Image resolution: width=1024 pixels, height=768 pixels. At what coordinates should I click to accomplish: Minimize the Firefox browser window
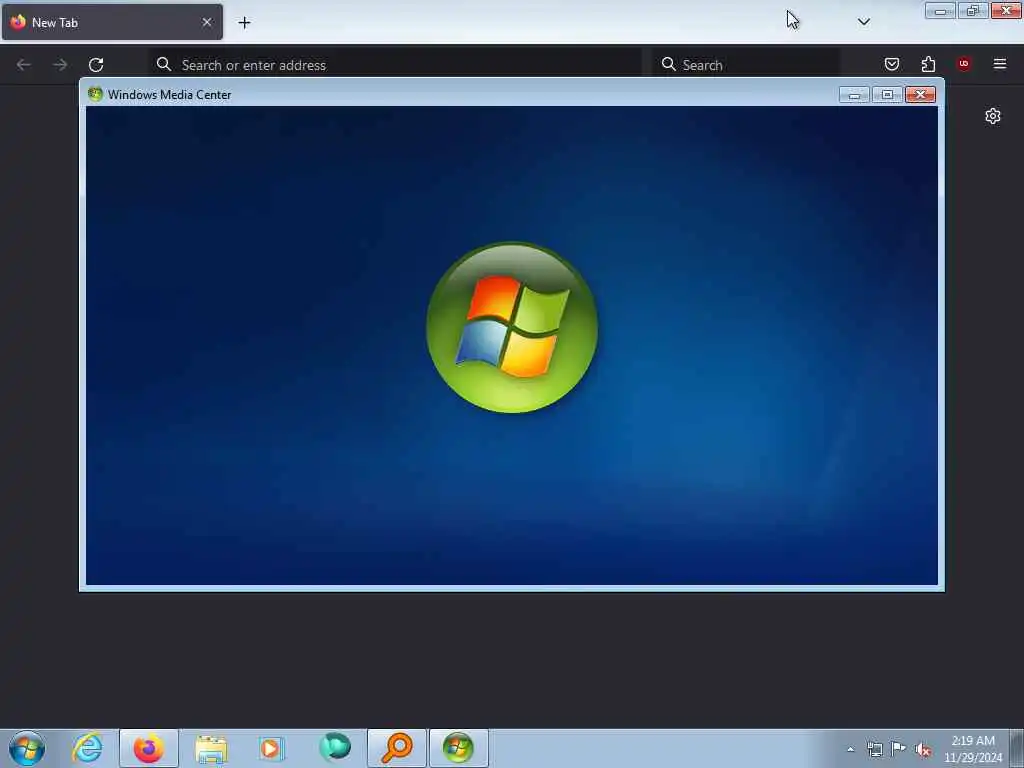click(x=940, y=10)
